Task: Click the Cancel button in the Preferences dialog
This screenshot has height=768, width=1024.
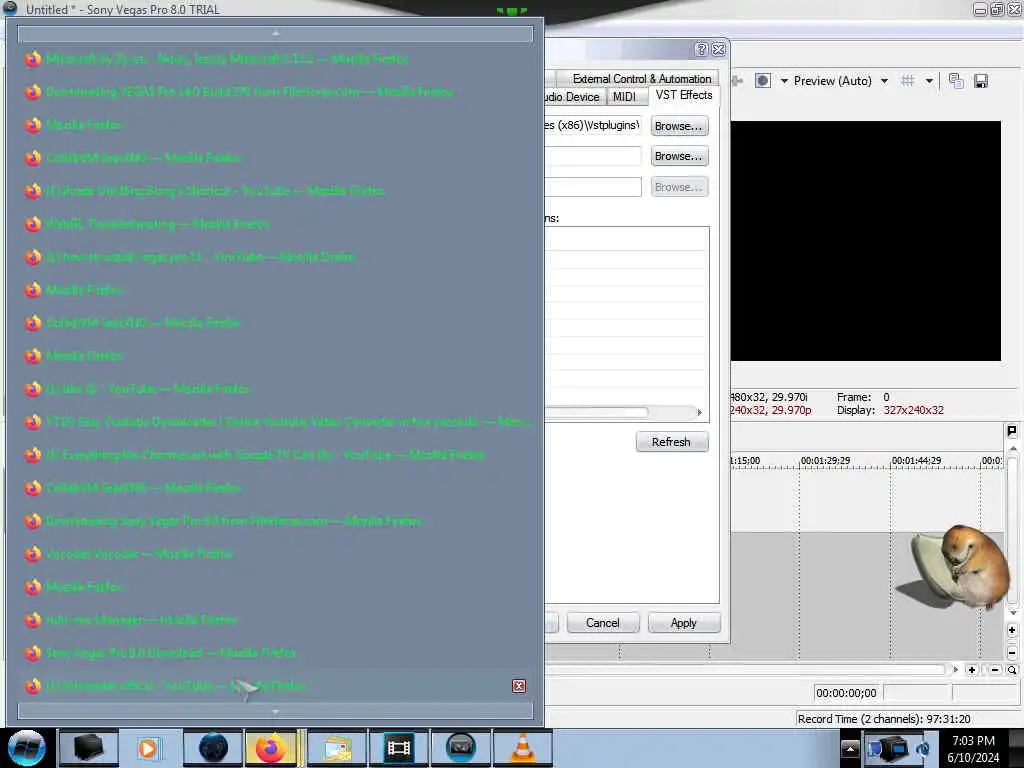Action: pos(602,623)
